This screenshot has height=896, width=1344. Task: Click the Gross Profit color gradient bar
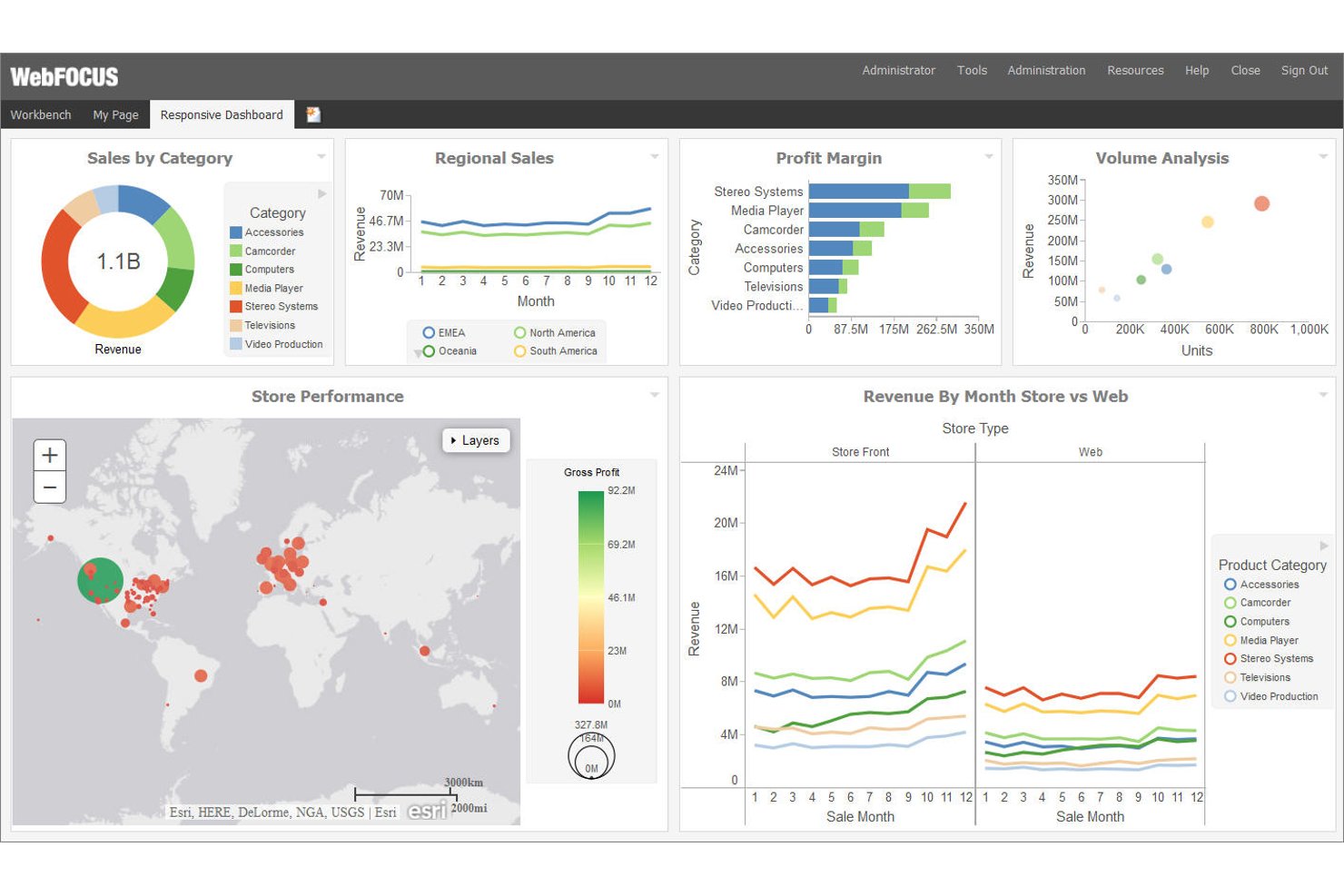[591, 597]
